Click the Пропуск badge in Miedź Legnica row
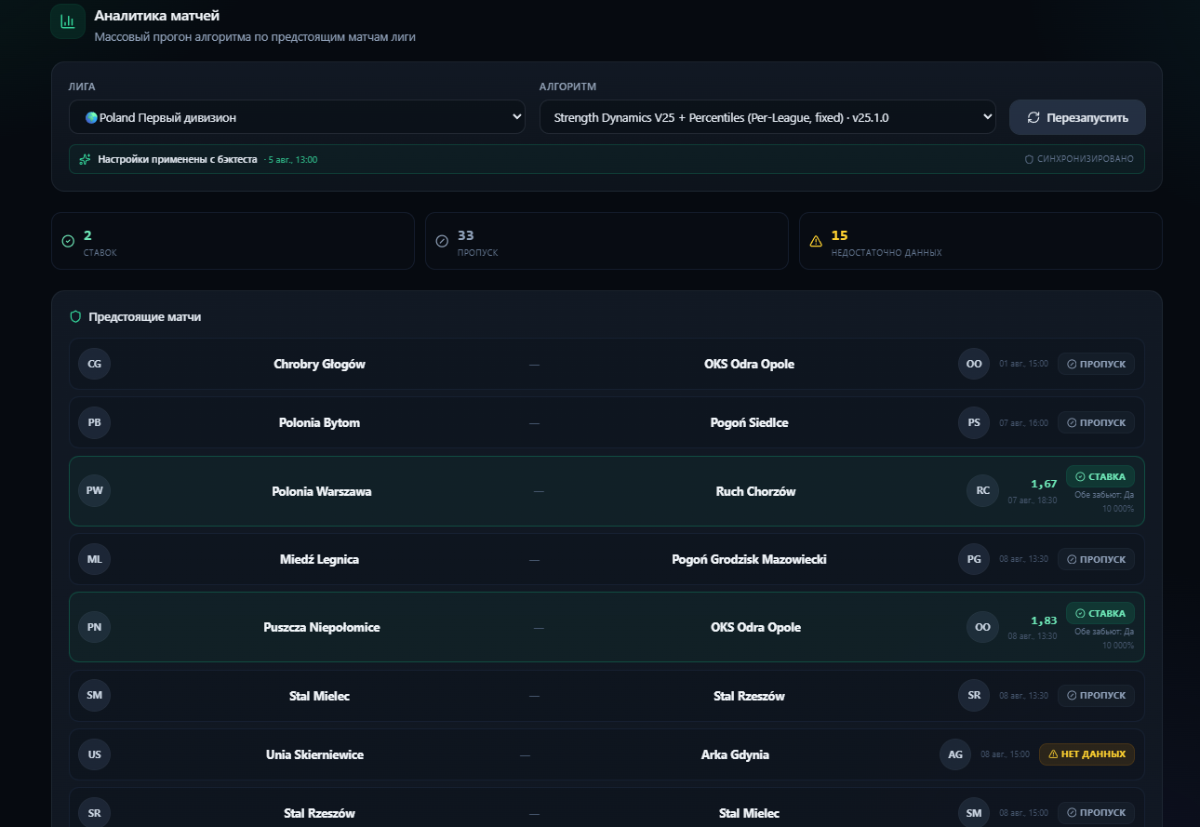Viewport: 1200px width, 827px height. tap(1096, 559)
